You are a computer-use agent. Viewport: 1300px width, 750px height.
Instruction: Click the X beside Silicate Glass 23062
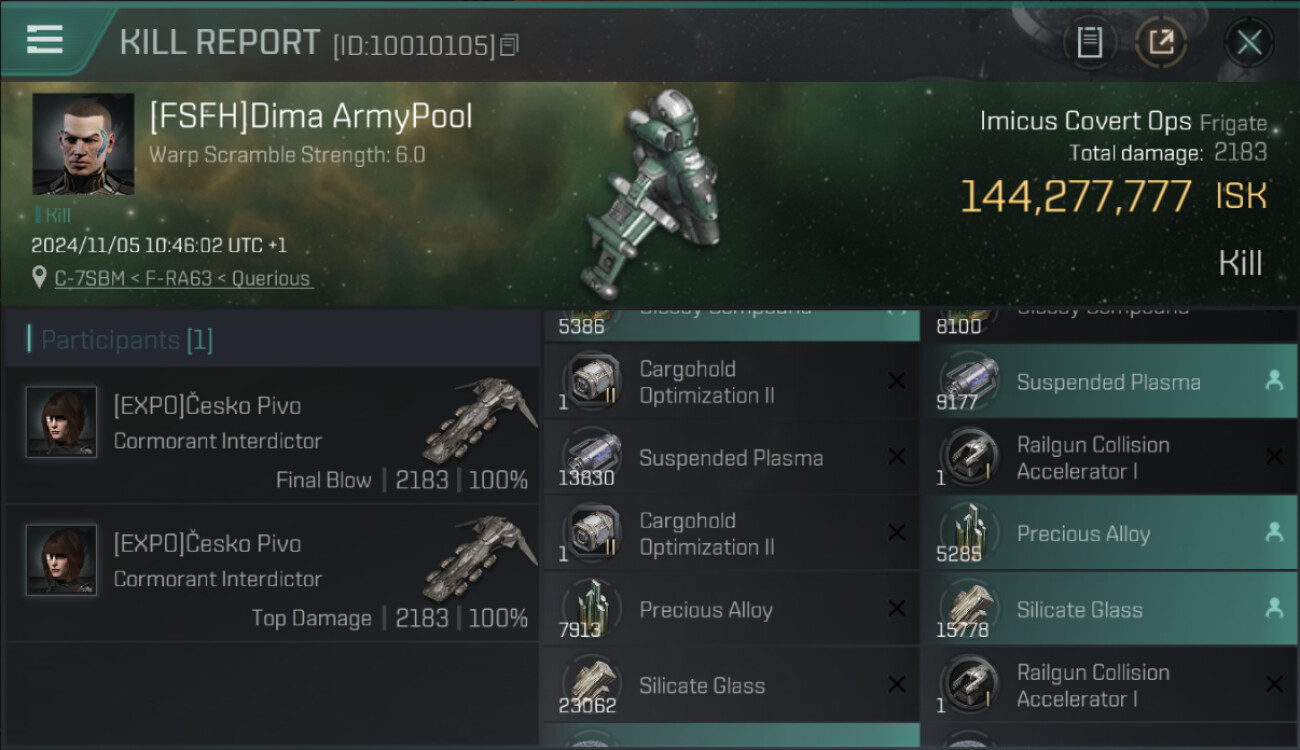point(896,685)
